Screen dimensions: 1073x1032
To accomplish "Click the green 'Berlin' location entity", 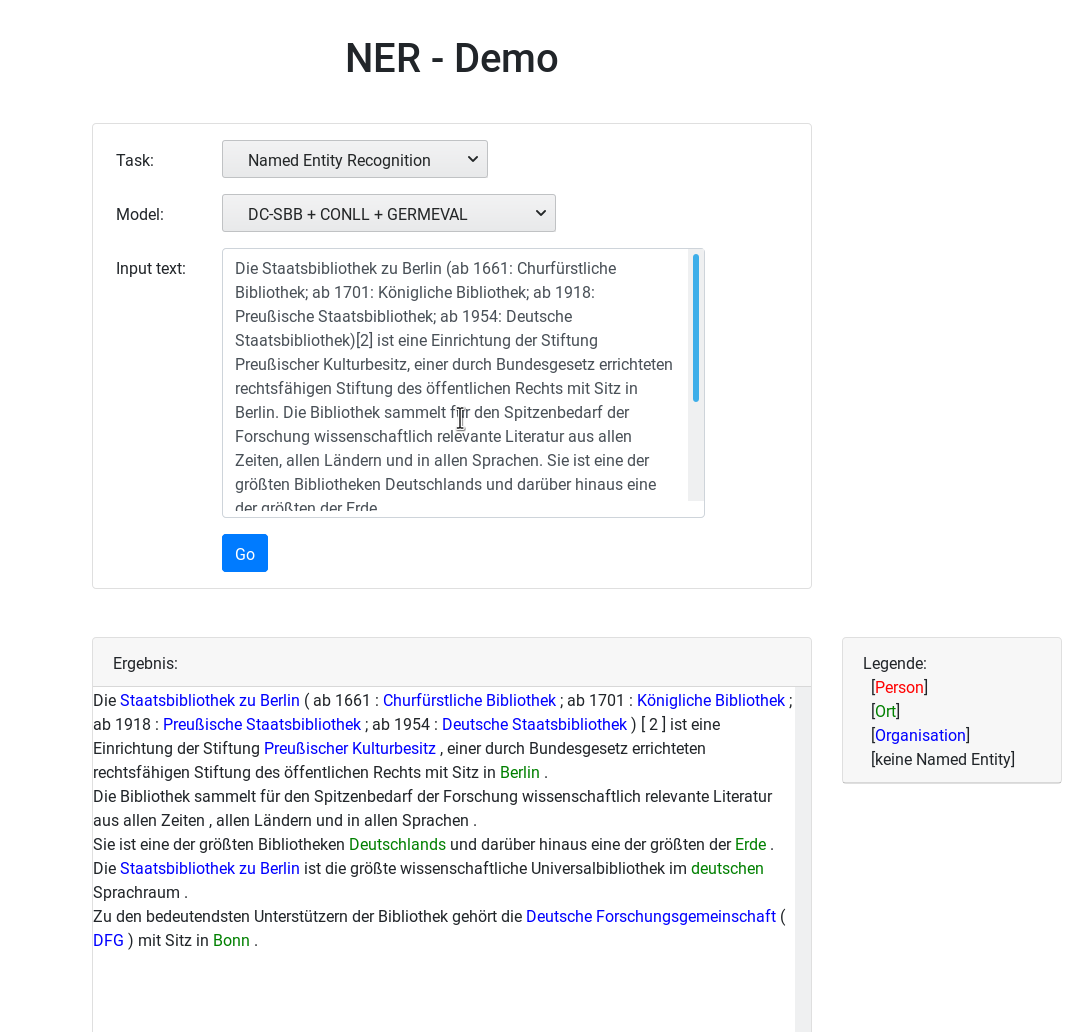I will [519, 772].
